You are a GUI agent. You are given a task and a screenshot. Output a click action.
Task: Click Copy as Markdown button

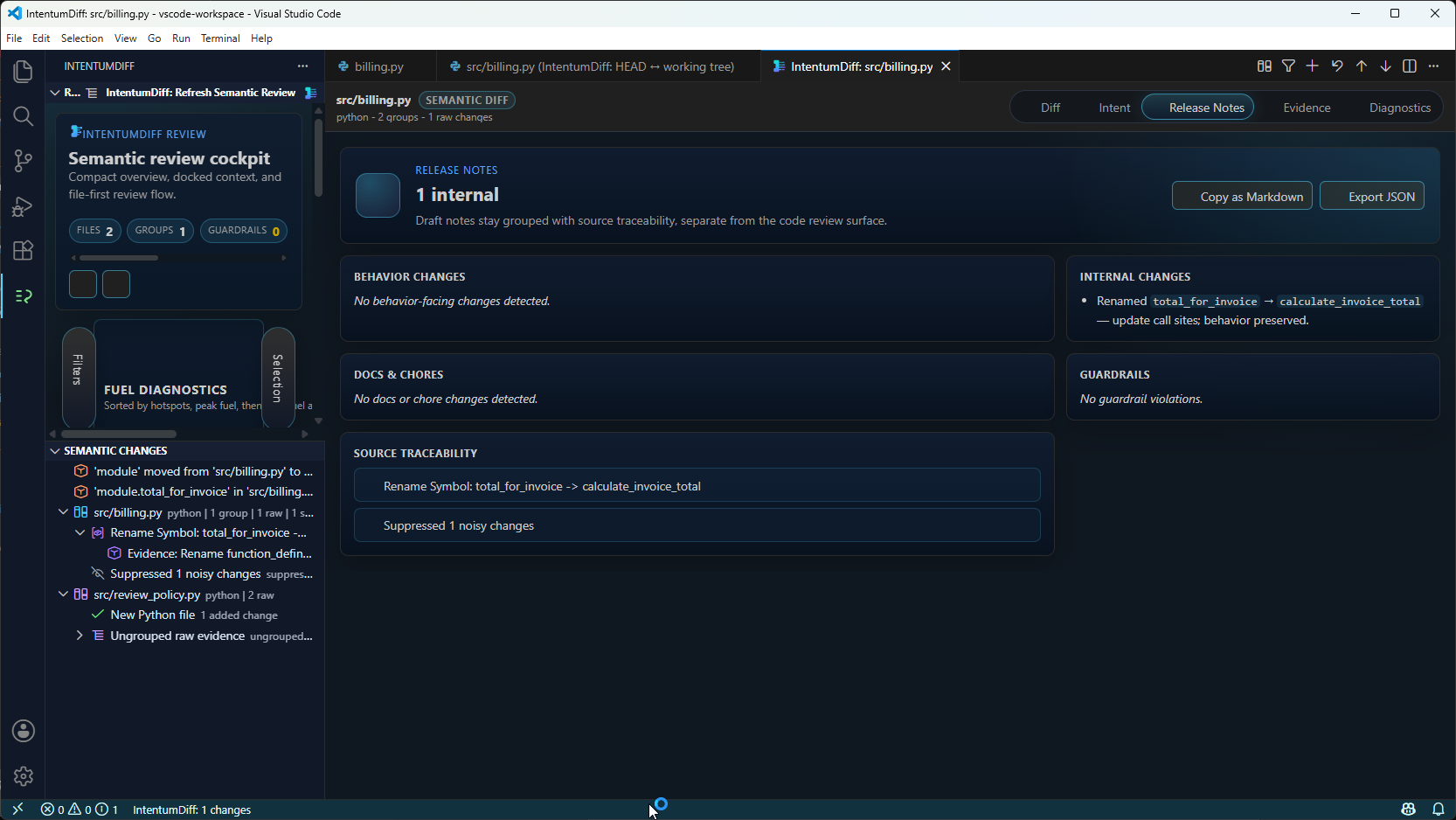click(x=1242, y=196)
